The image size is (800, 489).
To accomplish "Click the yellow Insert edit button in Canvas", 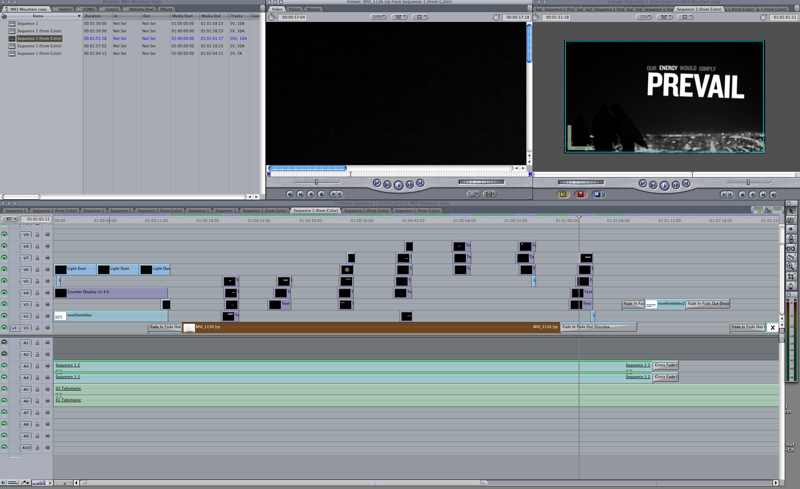I will click(563, 194).
